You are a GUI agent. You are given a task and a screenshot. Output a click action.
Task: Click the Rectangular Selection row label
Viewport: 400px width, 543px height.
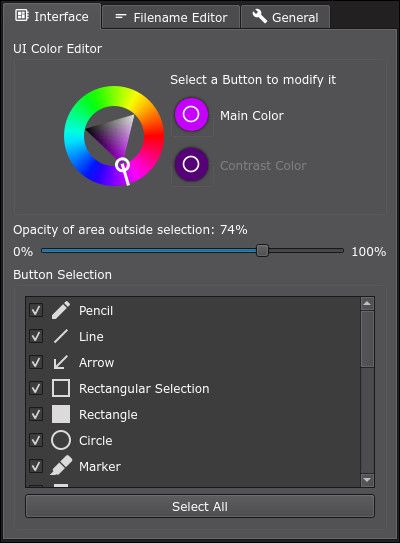click(144, 389)
